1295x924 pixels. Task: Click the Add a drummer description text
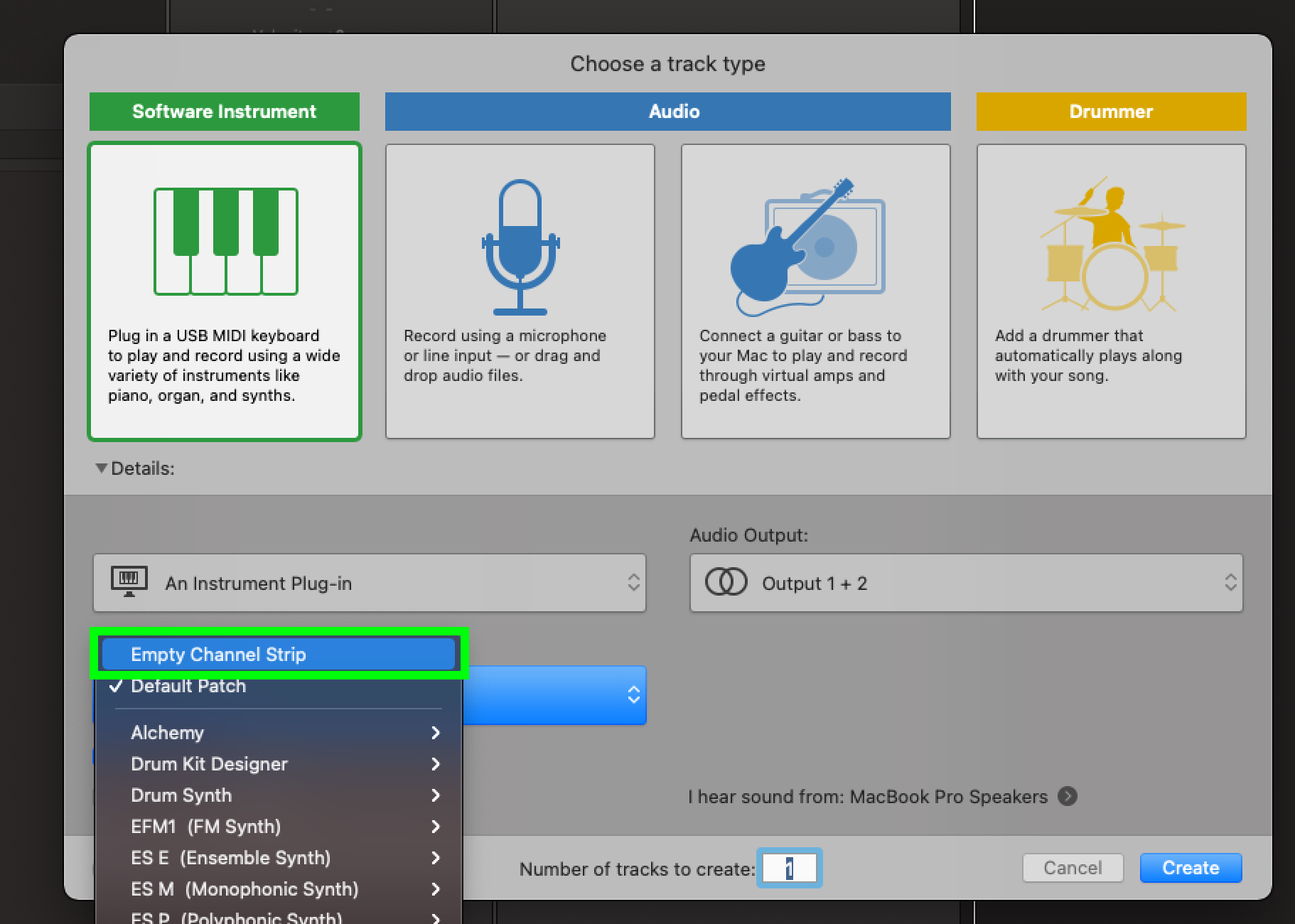(1088, 355)
